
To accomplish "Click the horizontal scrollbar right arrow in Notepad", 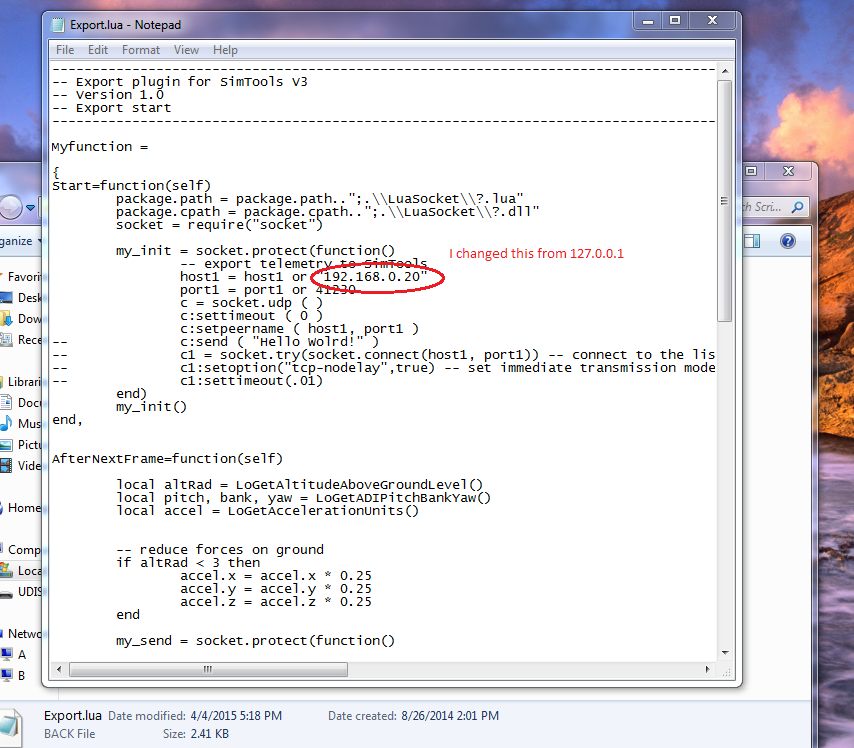I will 707,669.
